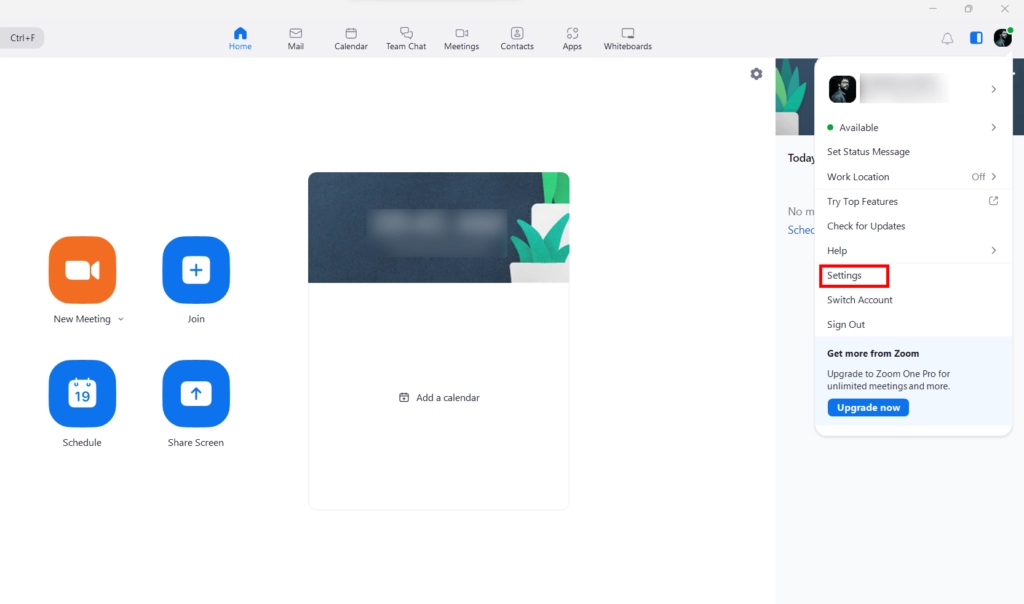Open the notifications bell icon

click(x=947, y=38)
